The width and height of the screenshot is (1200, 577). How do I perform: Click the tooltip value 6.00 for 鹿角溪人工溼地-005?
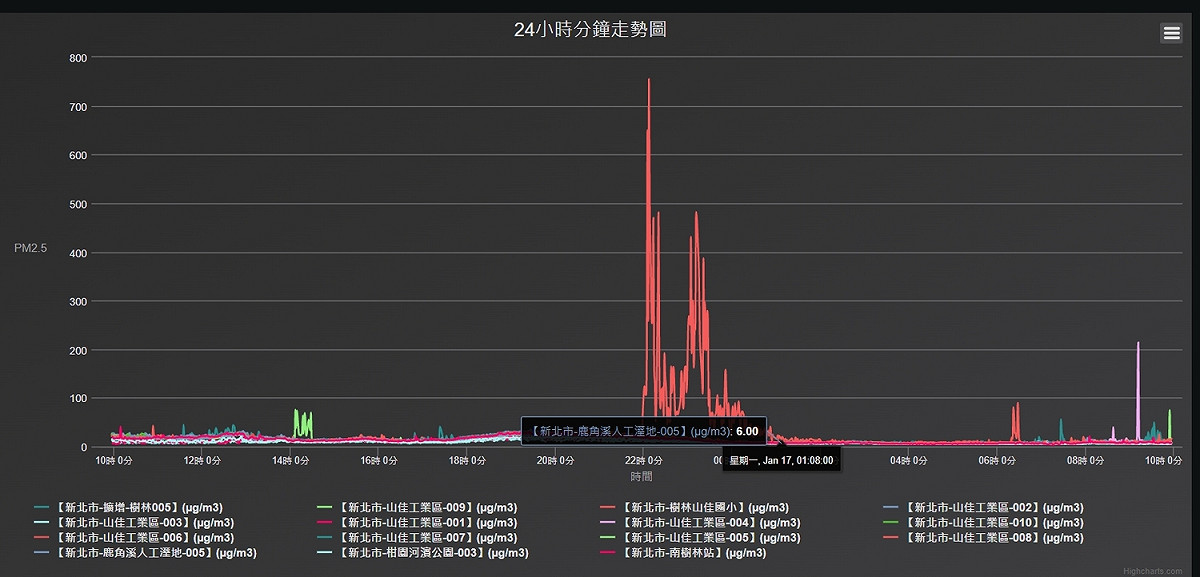[x=747, y=431]
